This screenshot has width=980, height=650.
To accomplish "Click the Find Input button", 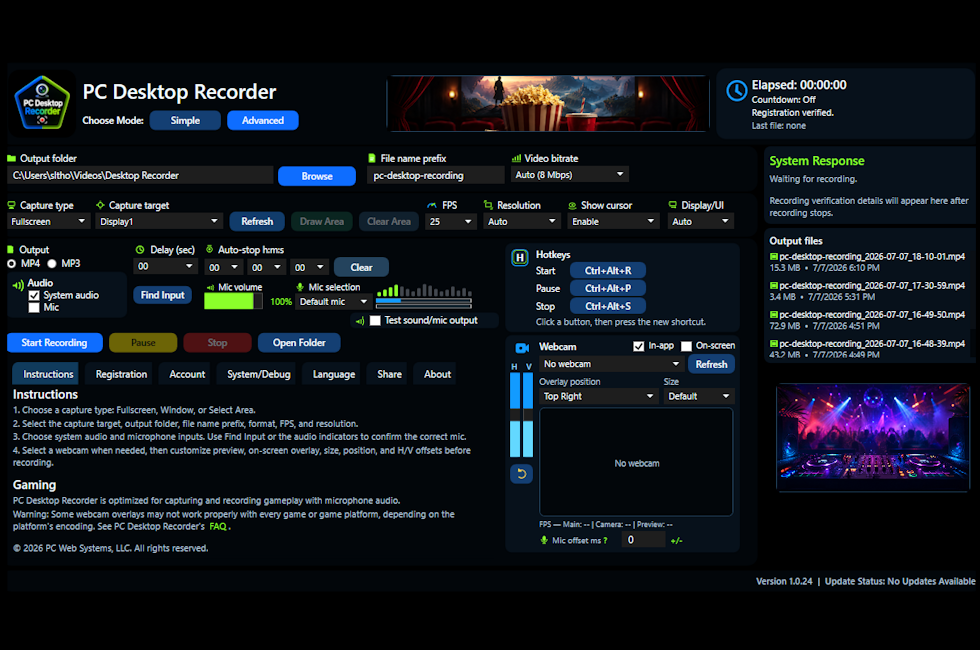I will [x=162, y=295].
